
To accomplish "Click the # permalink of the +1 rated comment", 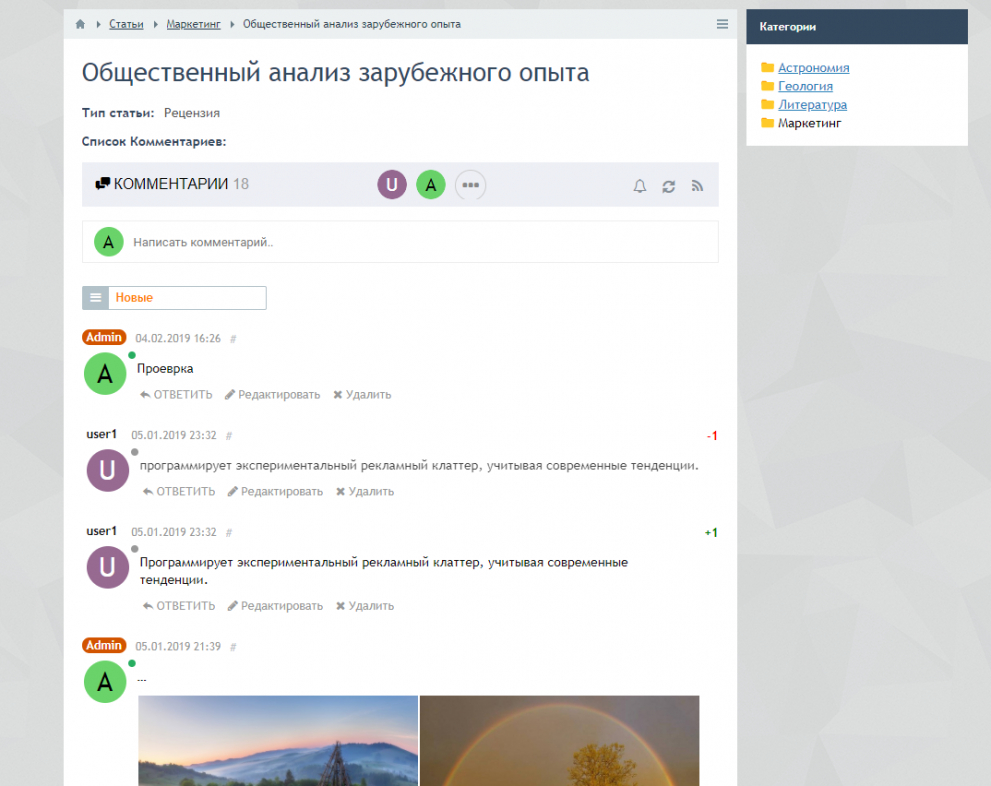I will pyautogui.click(x=229, y=533).
